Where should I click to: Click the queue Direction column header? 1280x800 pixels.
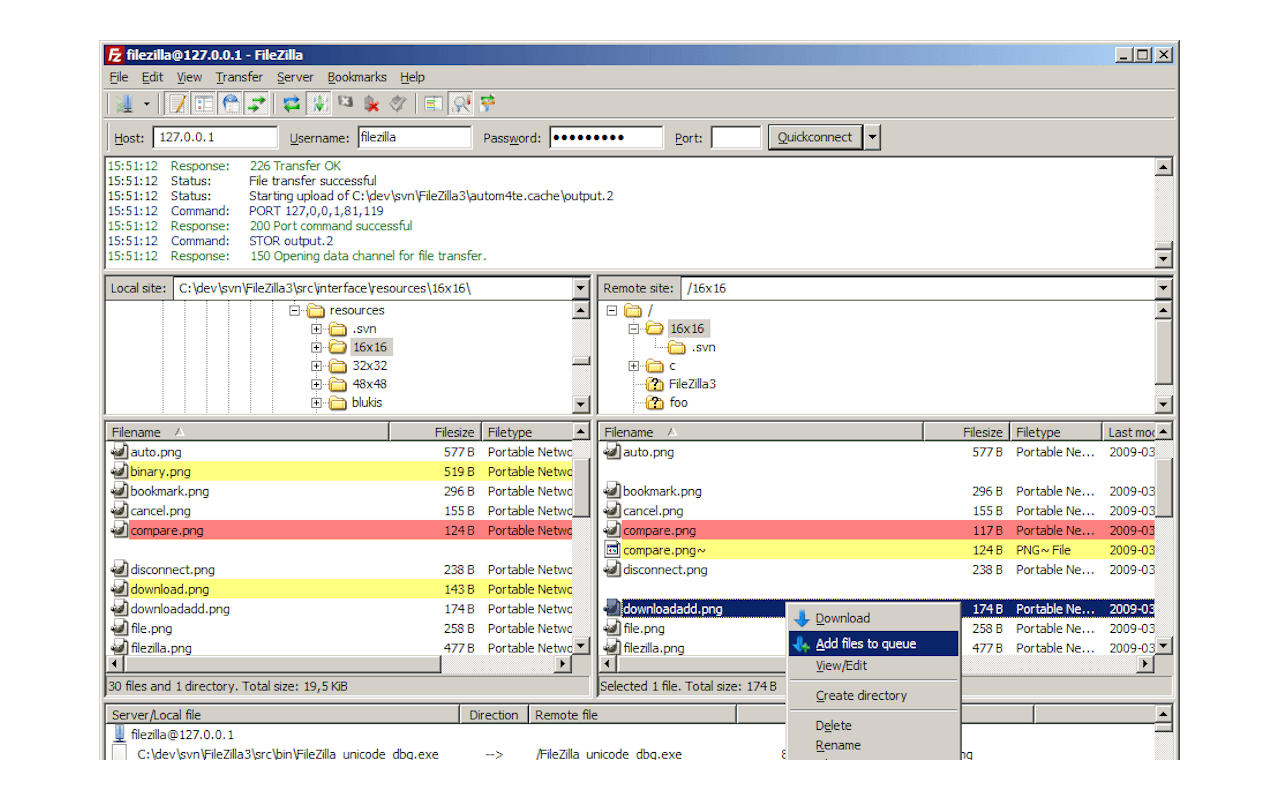click(494, 715)
